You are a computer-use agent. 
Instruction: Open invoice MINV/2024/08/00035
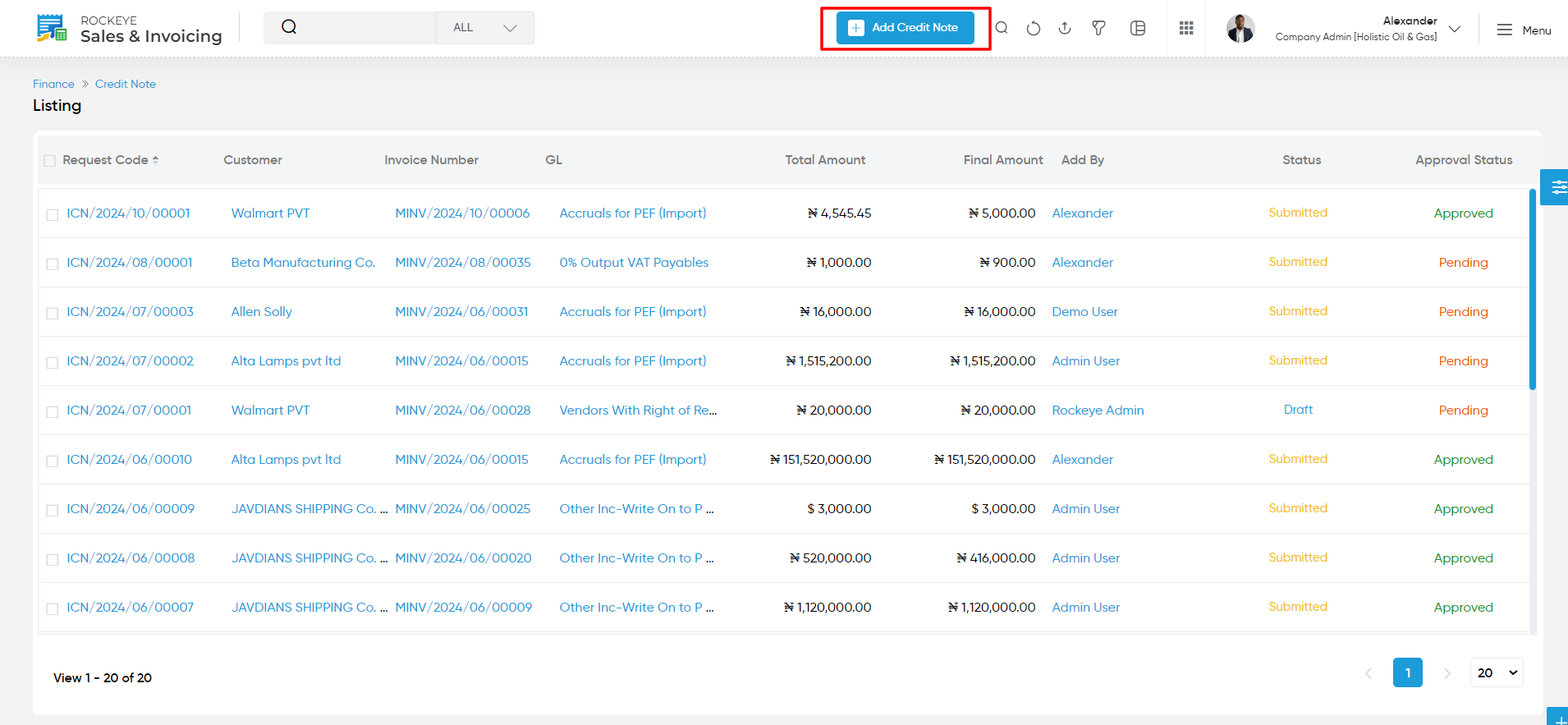(x=463, y=263)
